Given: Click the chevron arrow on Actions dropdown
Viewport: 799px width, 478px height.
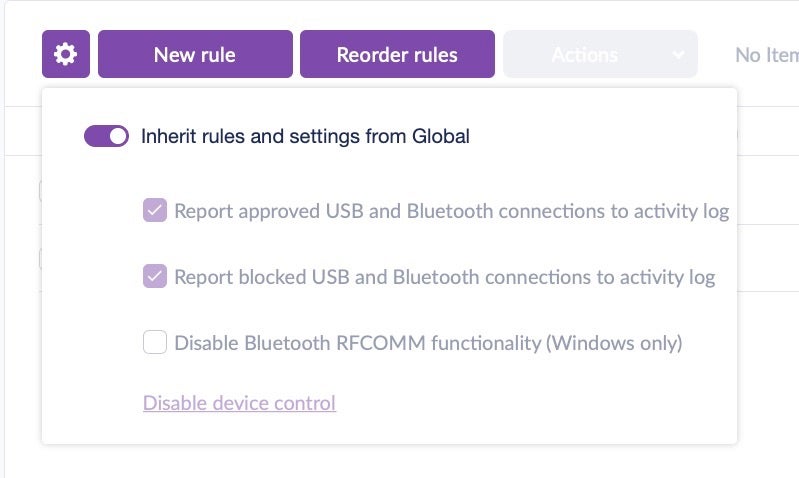Looking at the screenshot, I should [x=679, y=55].
